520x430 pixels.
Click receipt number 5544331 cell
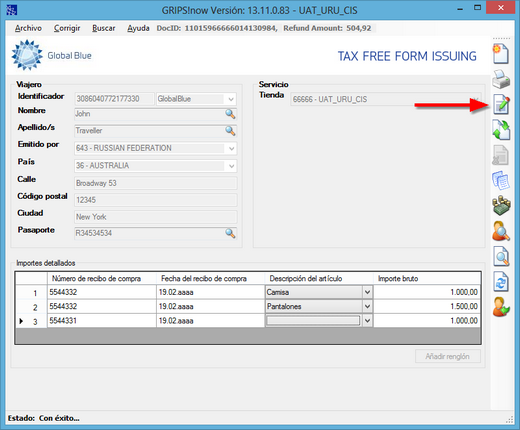[x=102, y=321]
